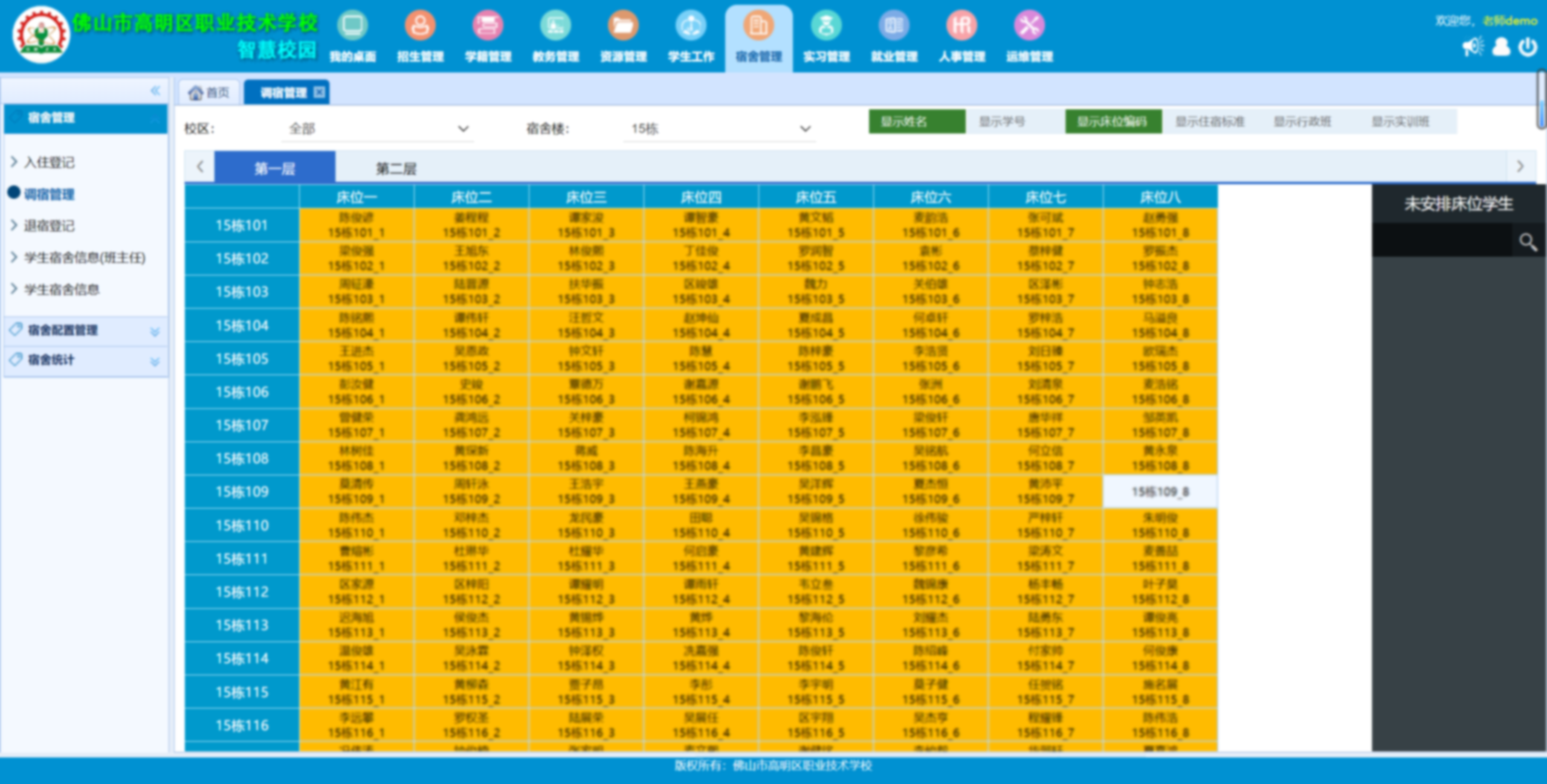The height and width of the screenshot is (784, 1547).
Task: Click room row header 15栋101
Action: pyautogui.click(x=242, y=225)
